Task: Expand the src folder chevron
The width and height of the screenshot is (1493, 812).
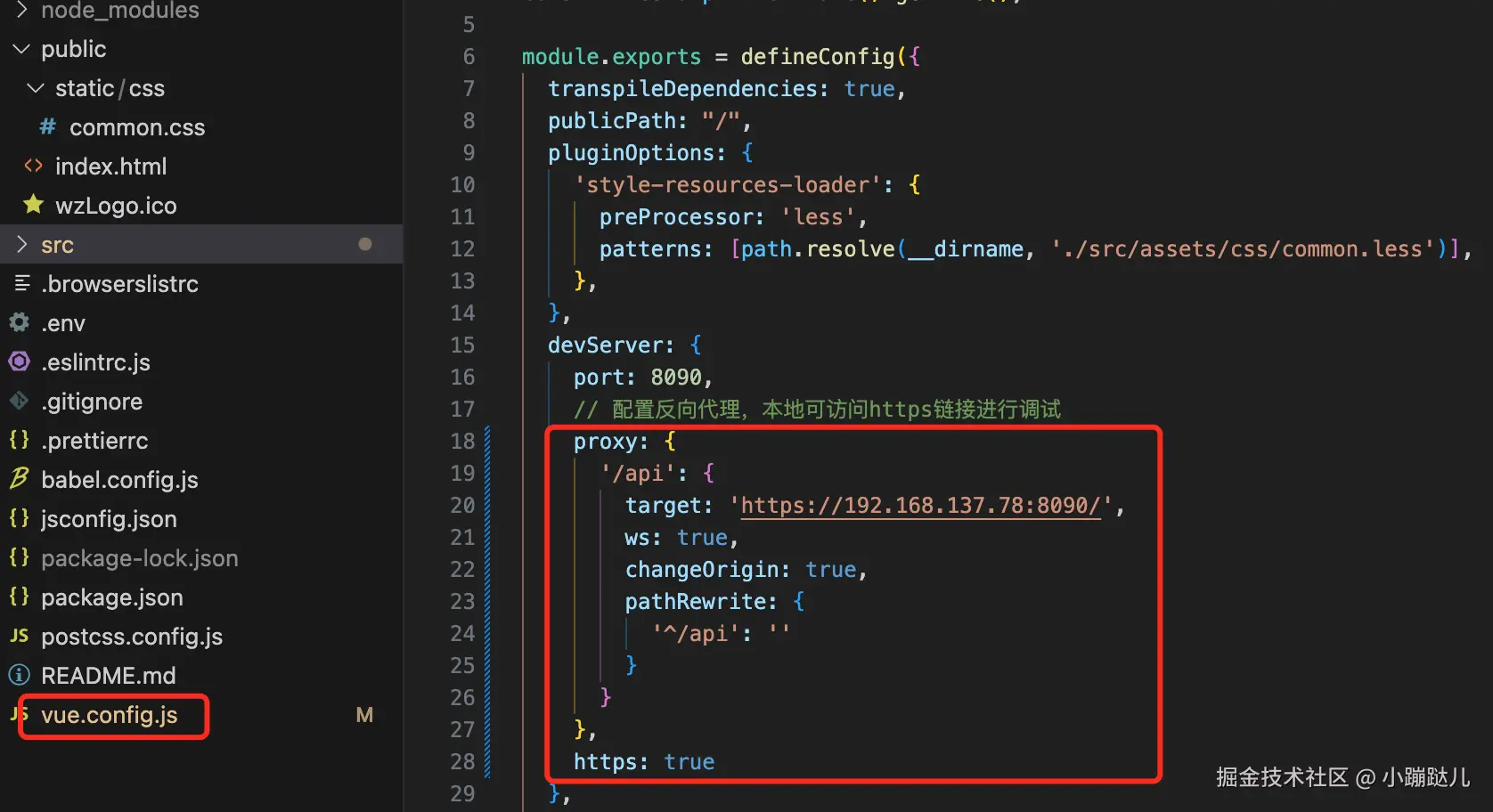Action: coord(22,244)
